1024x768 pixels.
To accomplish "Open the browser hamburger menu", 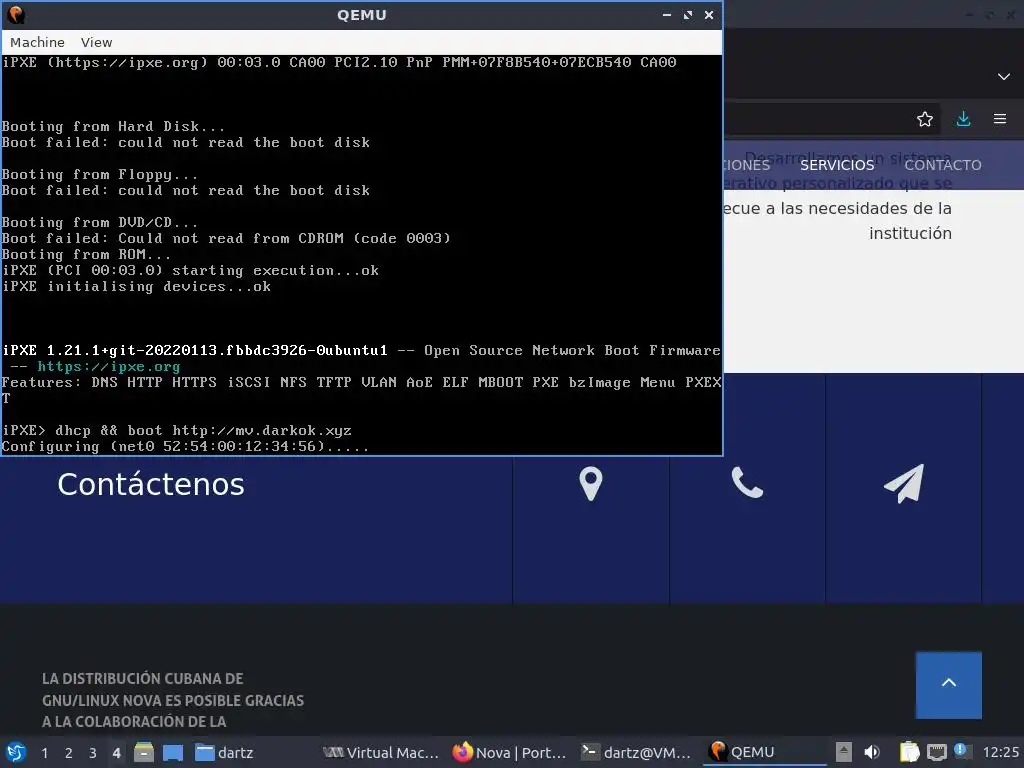I will 1000,119.
